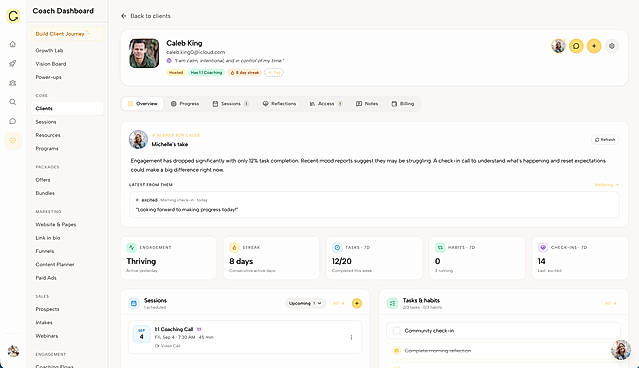Click the All link in Tasks & habits
The height and width of the screenshot is (368, 639).
click(610, 303)
